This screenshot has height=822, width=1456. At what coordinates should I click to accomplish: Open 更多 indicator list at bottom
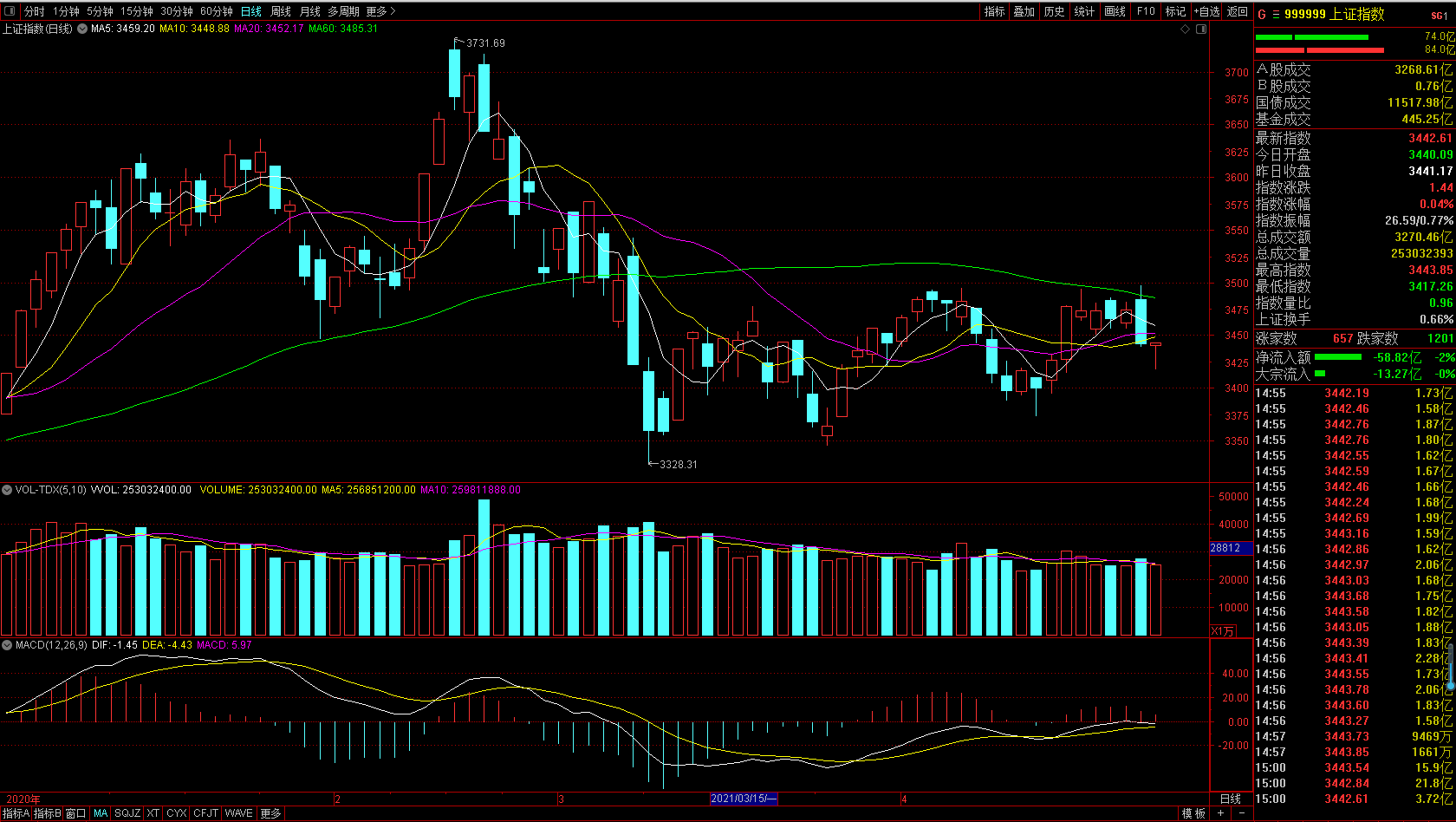click(x=270, y=813)
